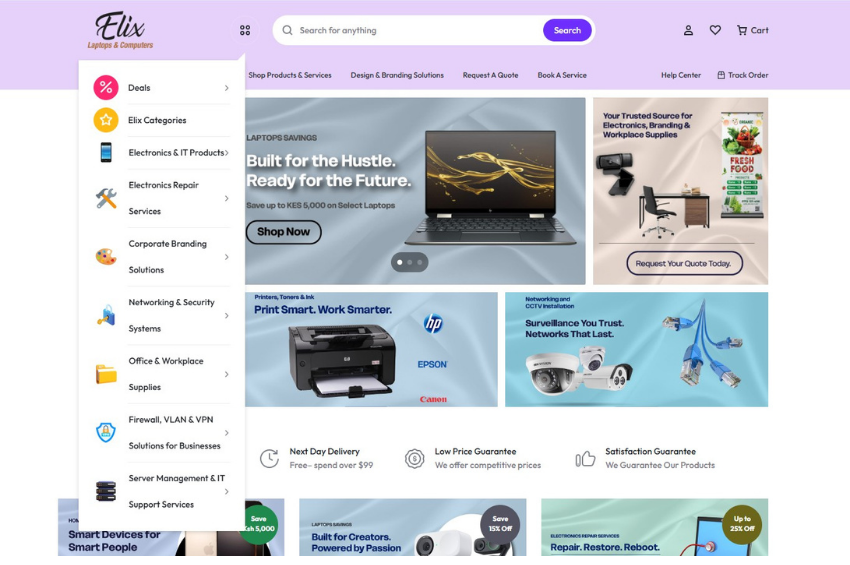Click the Track Order package icon
The width and height of the screenshot is (850, 565).
(x=721, y=75)
